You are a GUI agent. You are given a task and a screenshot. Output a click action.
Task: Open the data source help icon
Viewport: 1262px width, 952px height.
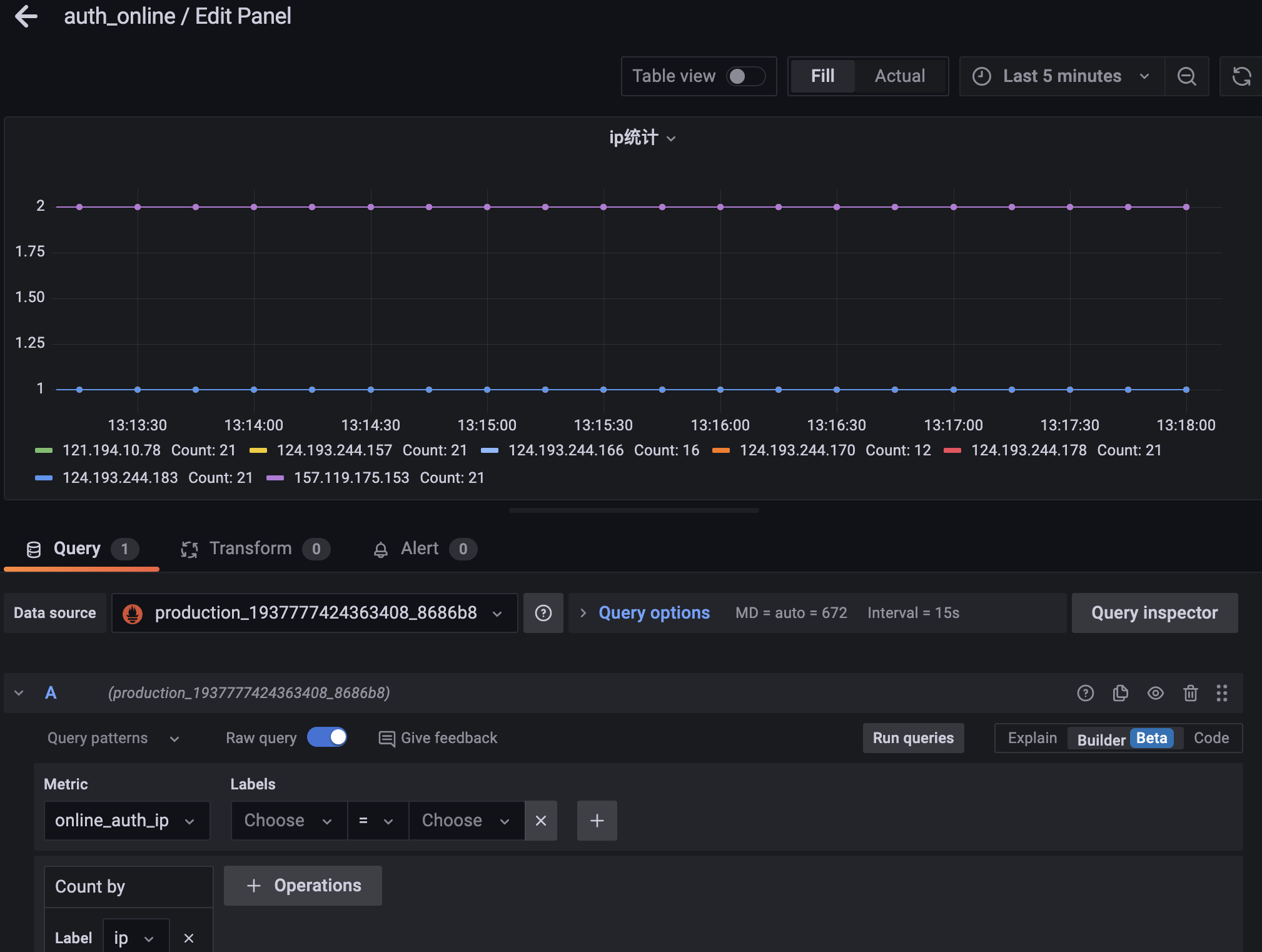543,613
